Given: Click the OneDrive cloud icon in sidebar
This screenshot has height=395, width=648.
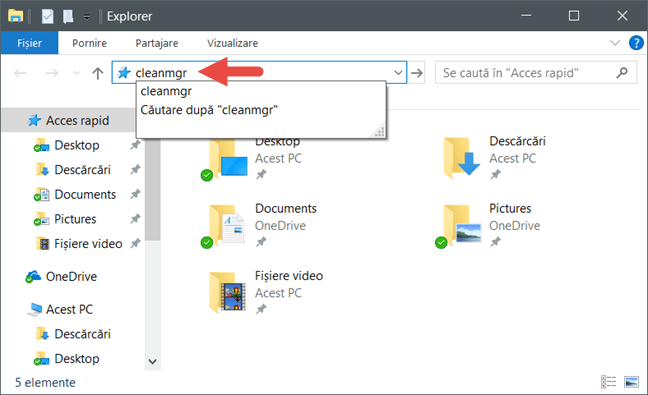Looking at the screenshot, I should [x=33, y=276].
